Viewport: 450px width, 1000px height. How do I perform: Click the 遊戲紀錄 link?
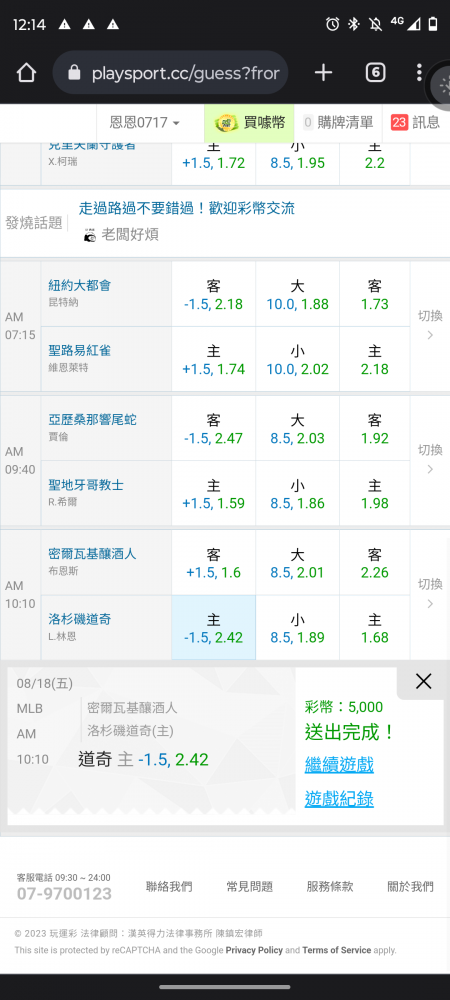pyautogui.click(x=339, y=799)
